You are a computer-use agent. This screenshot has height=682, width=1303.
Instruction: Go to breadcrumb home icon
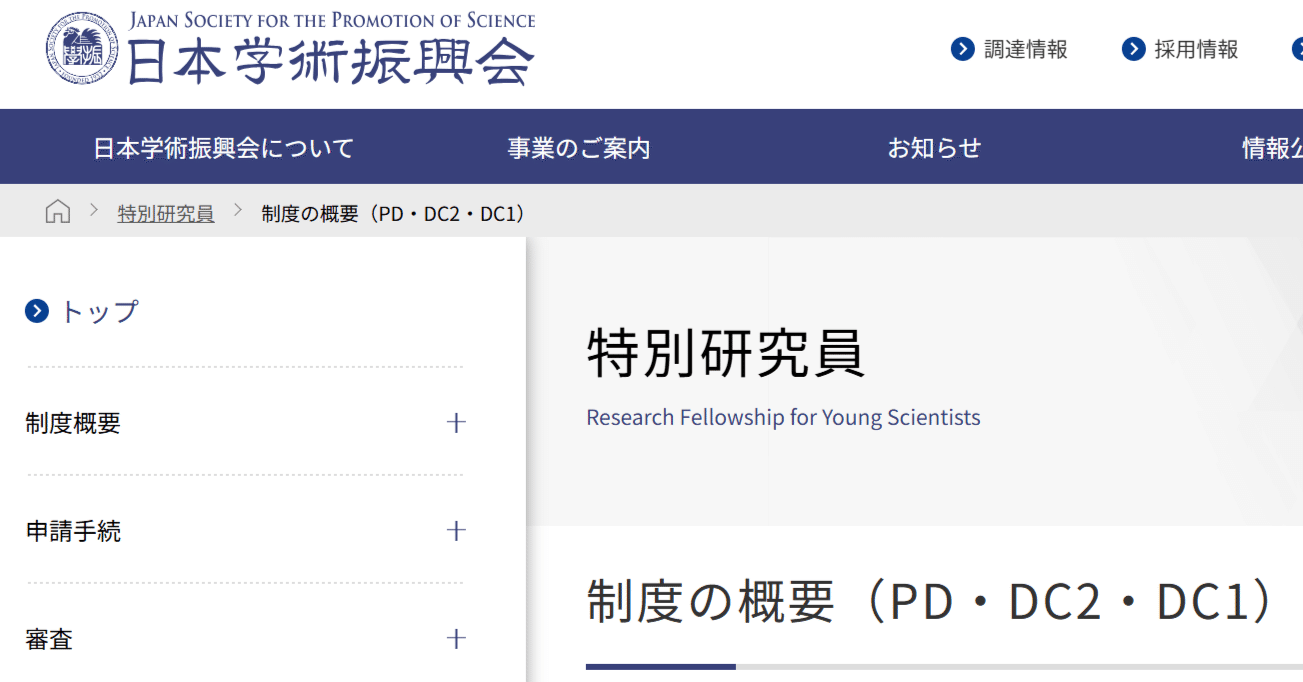(x=58, y=212)
